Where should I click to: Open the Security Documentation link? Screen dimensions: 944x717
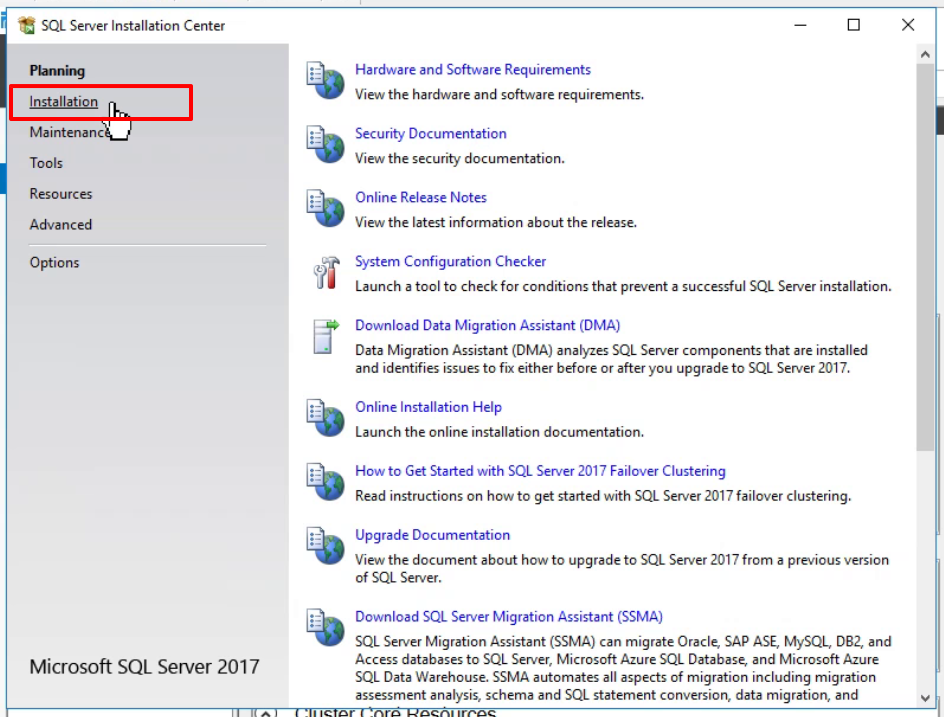pyautogui.click(x=430, y=133)
